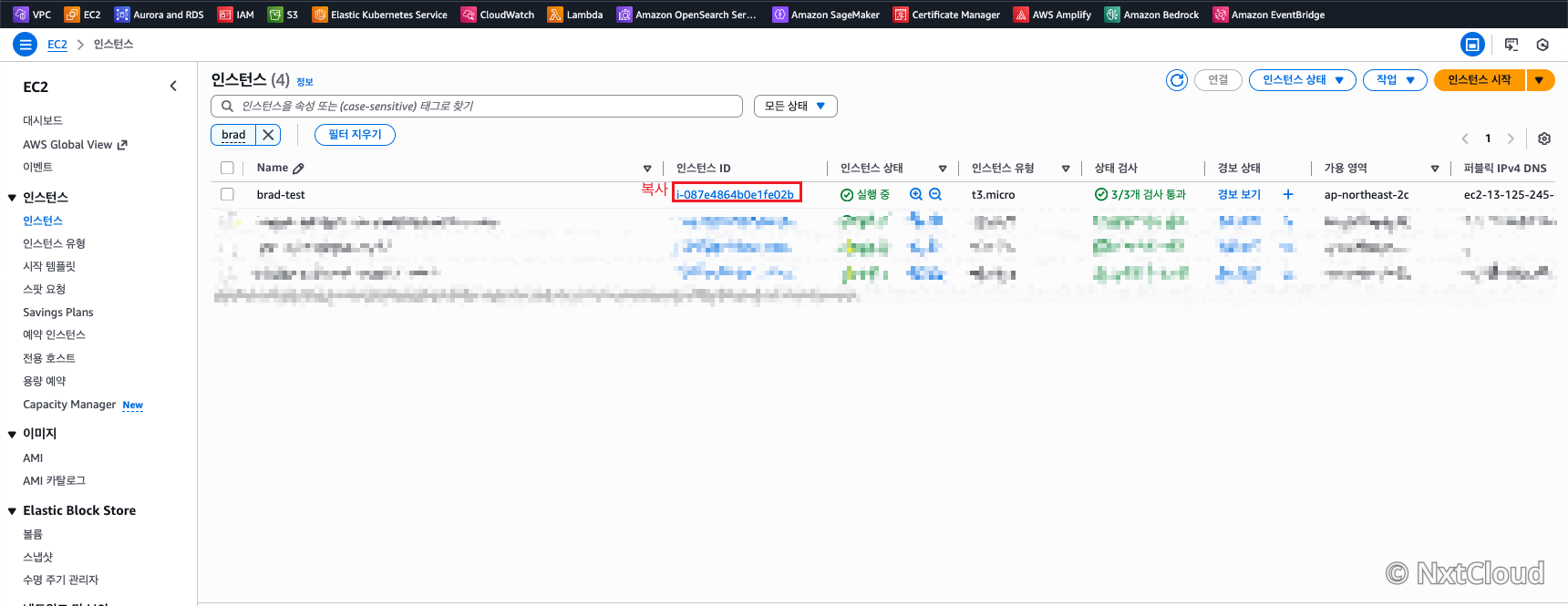Expand the 인스턴스 시작 split arrow
The height and width of the screenshot is (606, 1568).
coord(1540,80)
